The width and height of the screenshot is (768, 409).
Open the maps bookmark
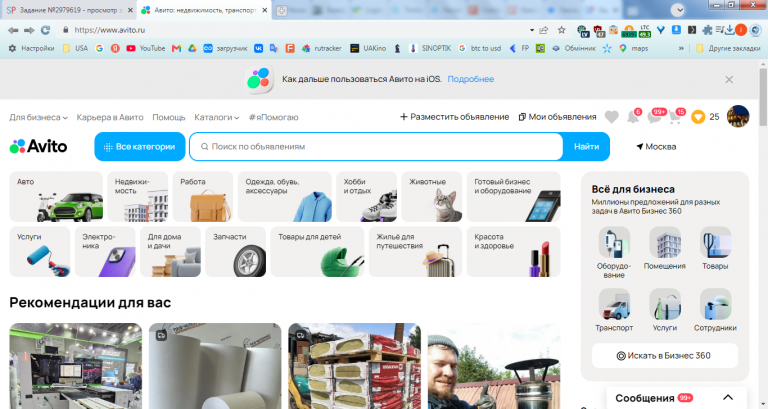633,48
